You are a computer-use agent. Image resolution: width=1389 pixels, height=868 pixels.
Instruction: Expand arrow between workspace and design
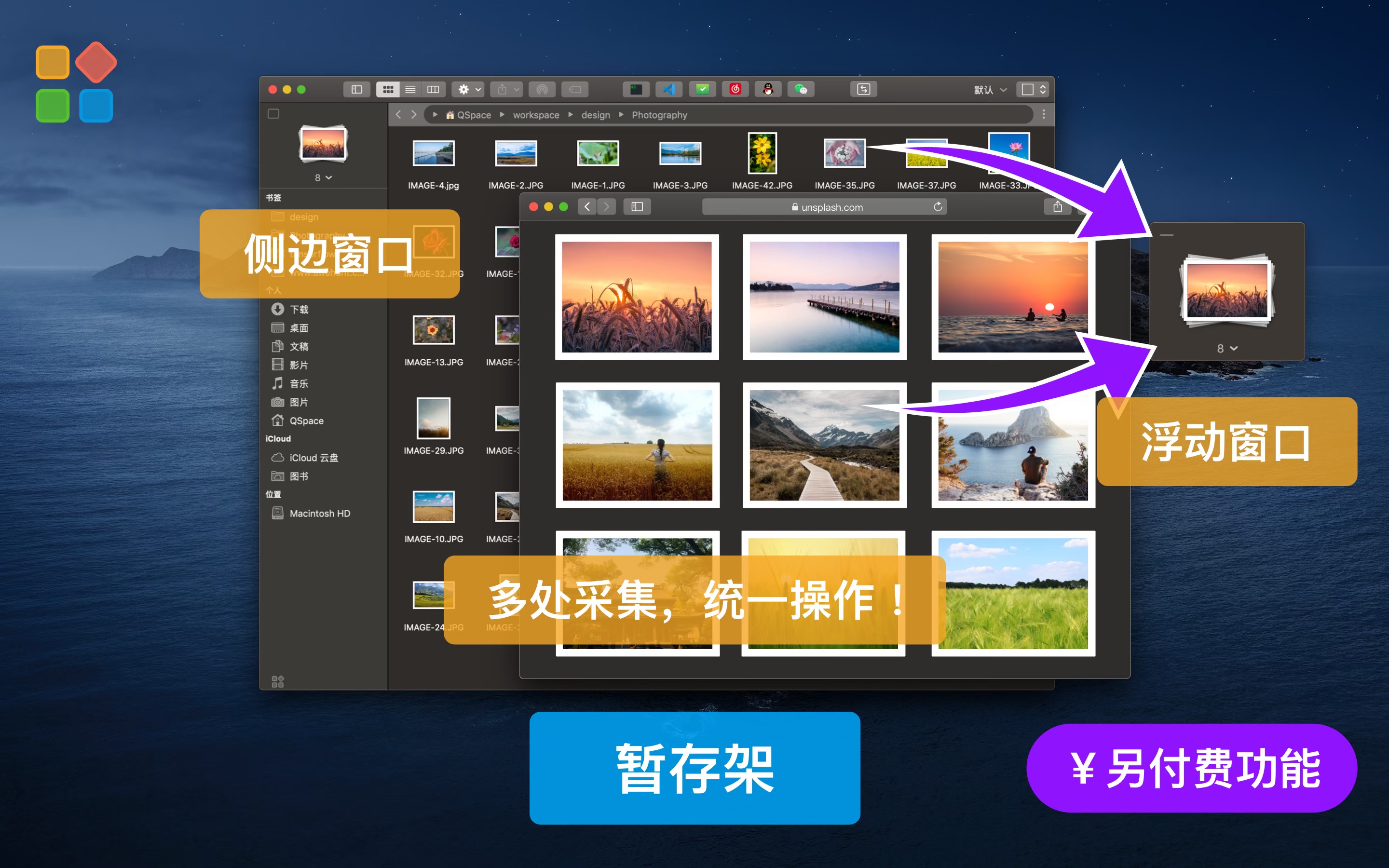tap(571, 115)
